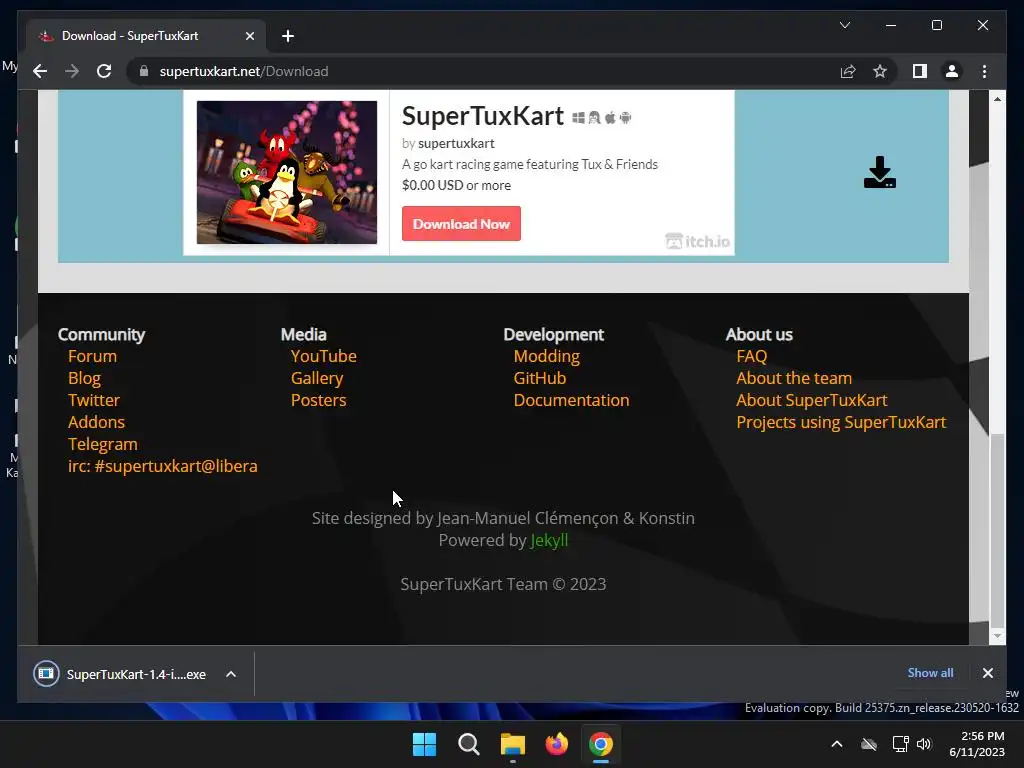The height and width of the screenshot is (768, 1024).
Task: Open the volume speaker tray icon
Action: [x=923, y=744]
